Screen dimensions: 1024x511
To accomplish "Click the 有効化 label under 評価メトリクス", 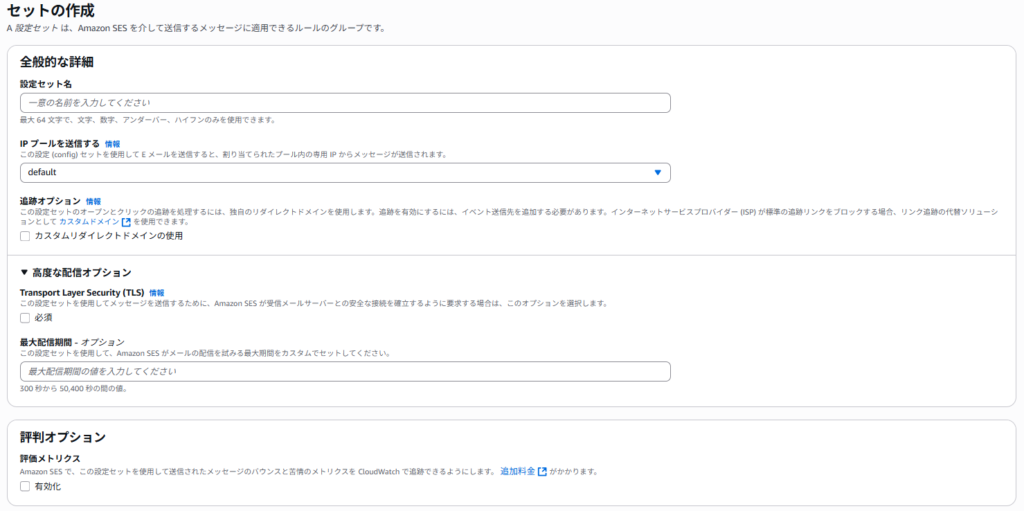I will tap(48, 487).
